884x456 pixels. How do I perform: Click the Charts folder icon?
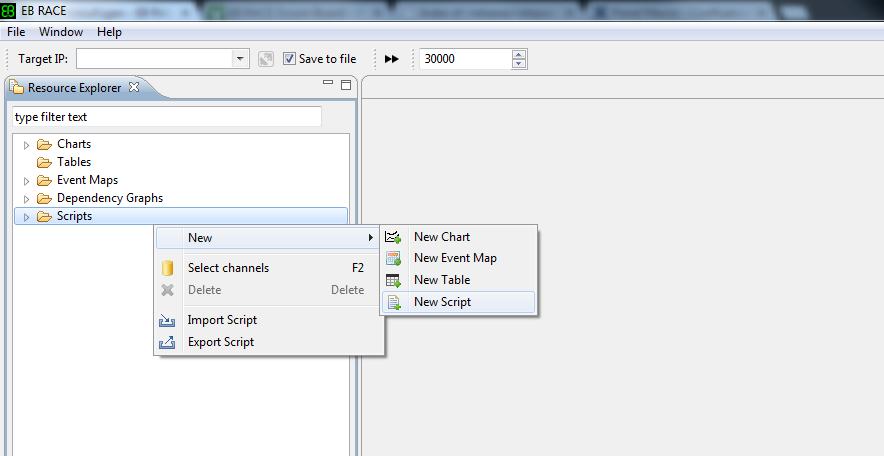pyautogui.click(x=44, y=144)
